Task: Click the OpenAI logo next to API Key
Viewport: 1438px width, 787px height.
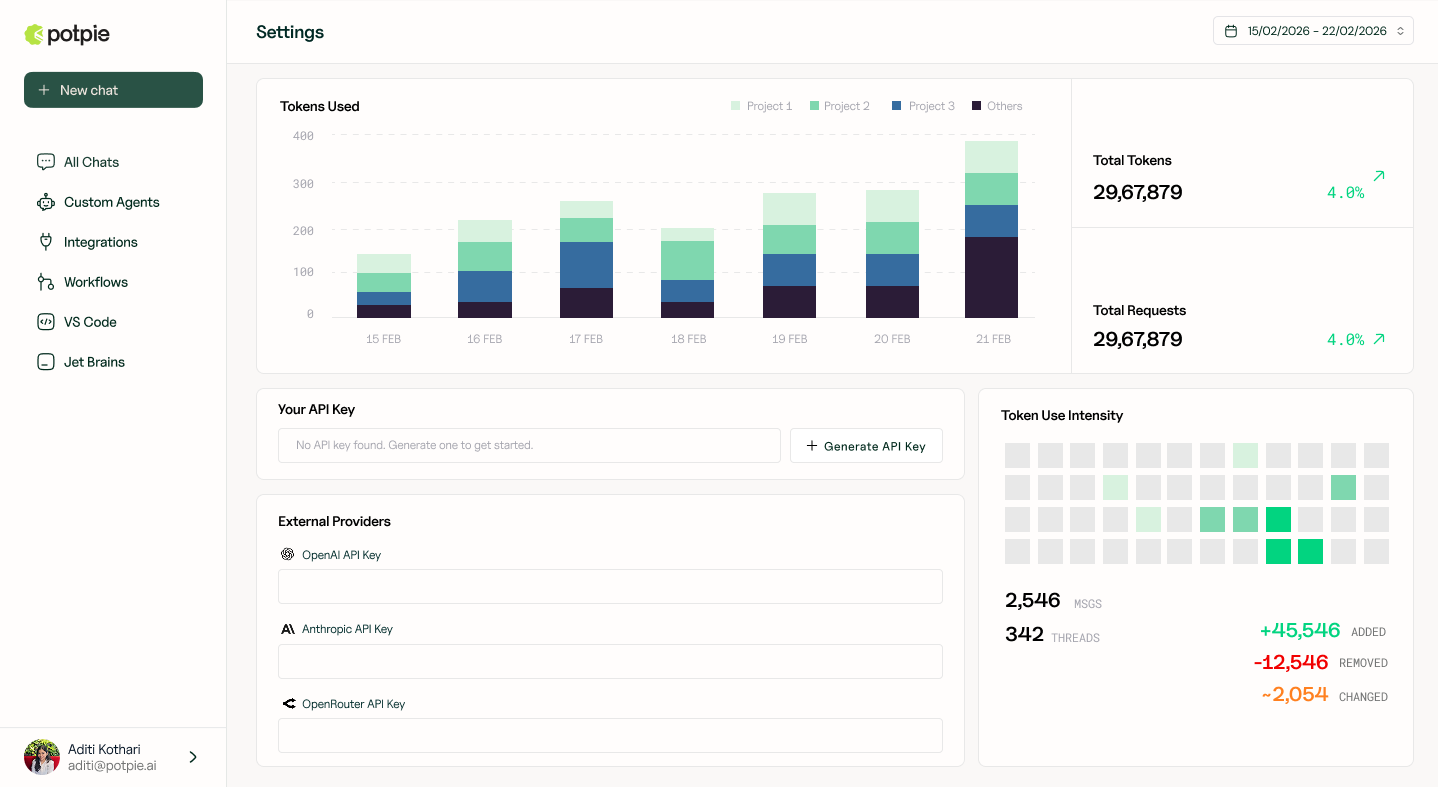Action: [x=287, y=554]
